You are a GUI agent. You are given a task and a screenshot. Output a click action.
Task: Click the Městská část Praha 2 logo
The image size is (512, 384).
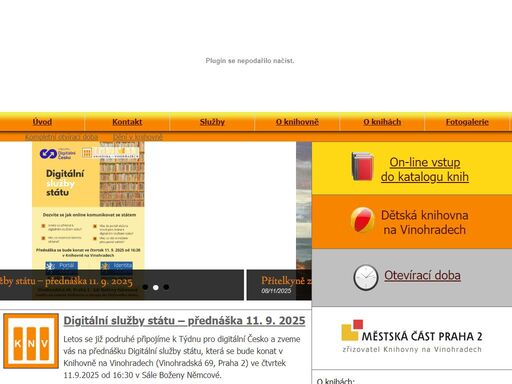(x=412, y=336)
